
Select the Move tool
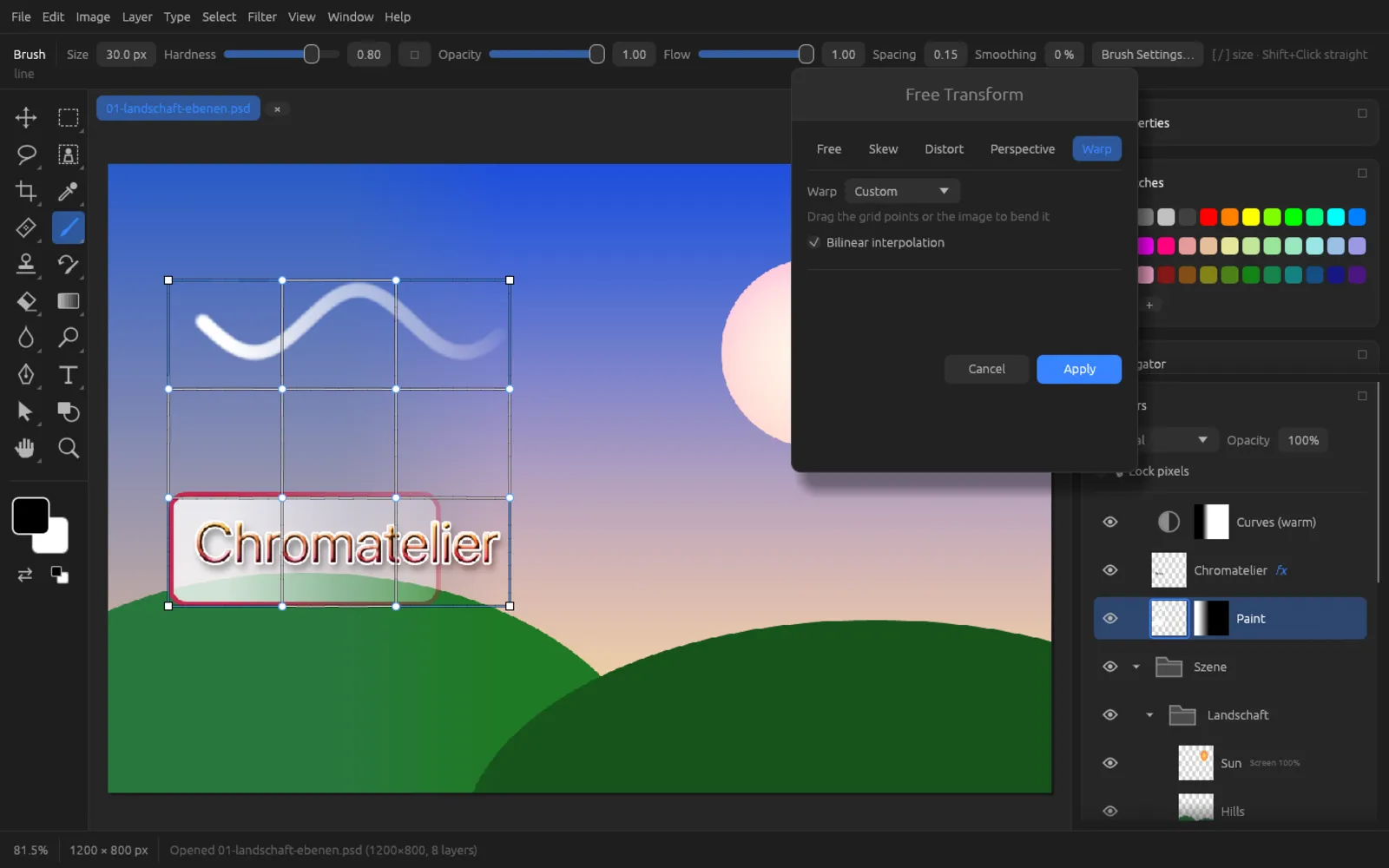tap(26, 117)
